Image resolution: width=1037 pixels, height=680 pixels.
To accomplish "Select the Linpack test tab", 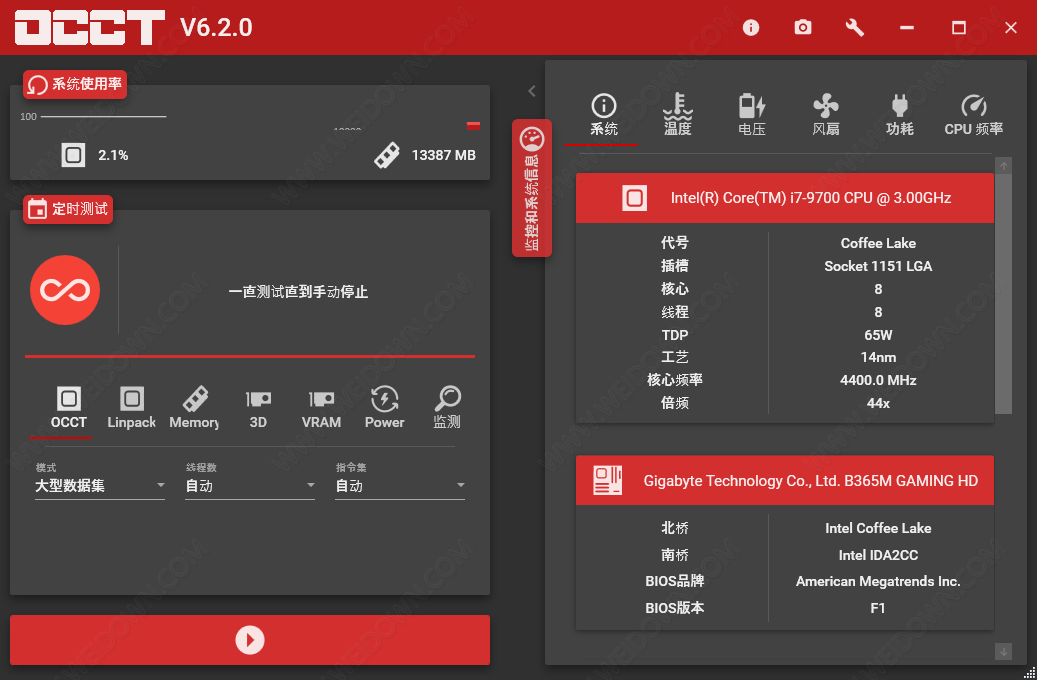I will (x=132, y=409).
